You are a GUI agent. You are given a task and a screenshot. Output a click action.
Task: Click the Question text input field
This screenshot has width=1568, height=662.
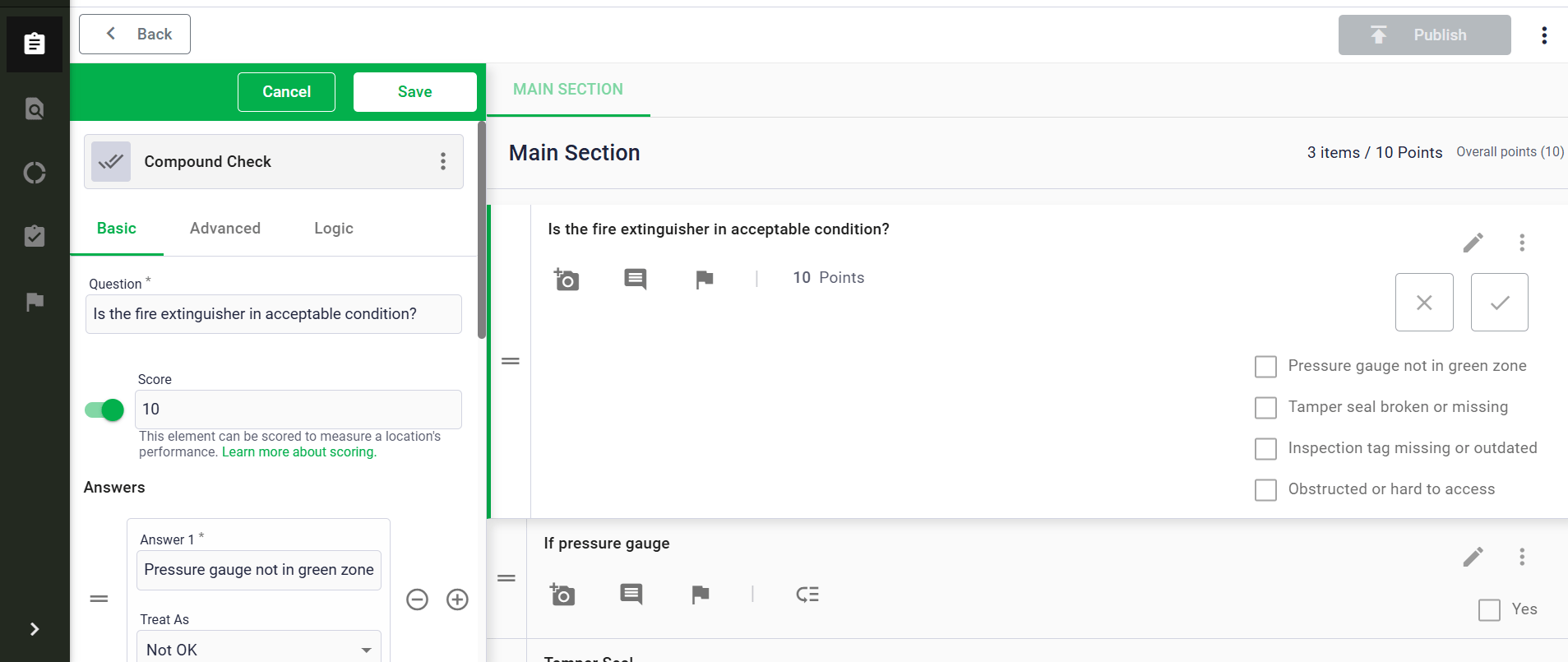pyautogui.click(x=273, y=314)
